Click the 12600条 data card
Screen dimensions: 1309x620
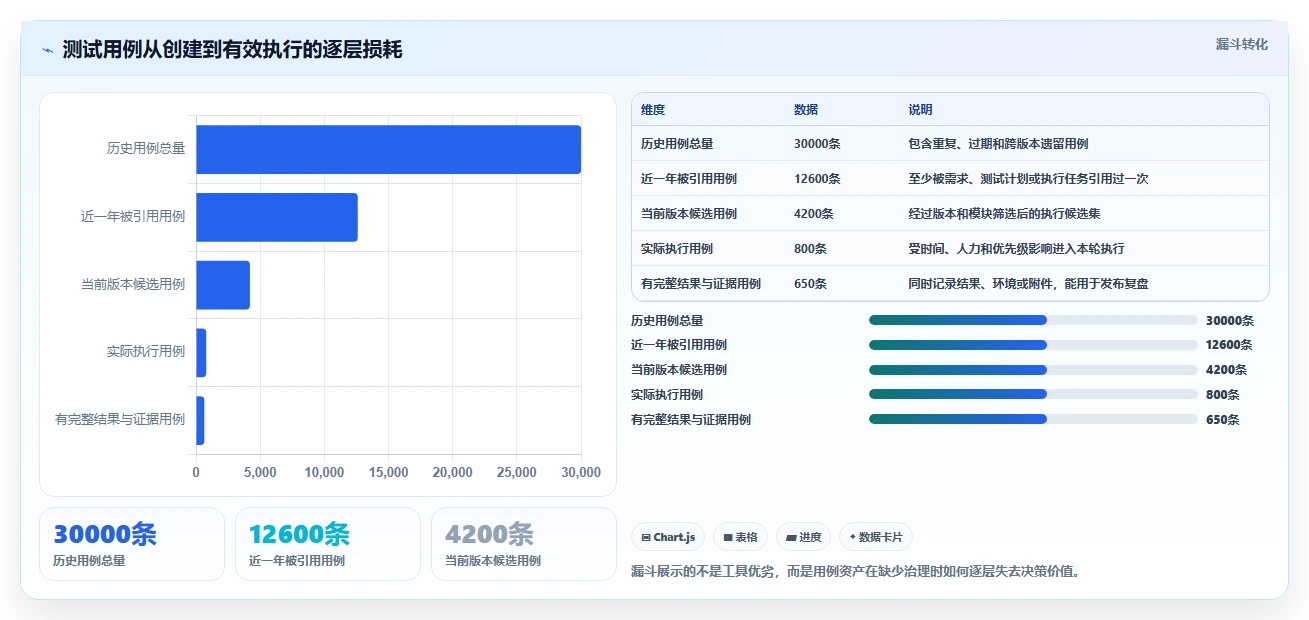328,544
